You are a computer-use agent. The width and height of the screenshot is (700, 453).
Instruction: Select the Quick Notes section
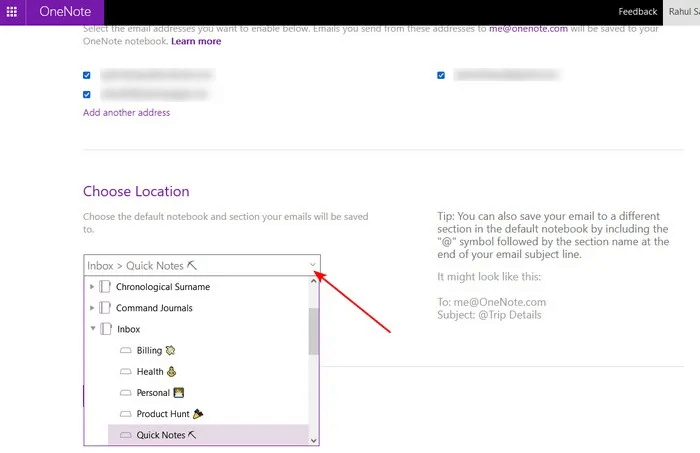coord(208,435)
